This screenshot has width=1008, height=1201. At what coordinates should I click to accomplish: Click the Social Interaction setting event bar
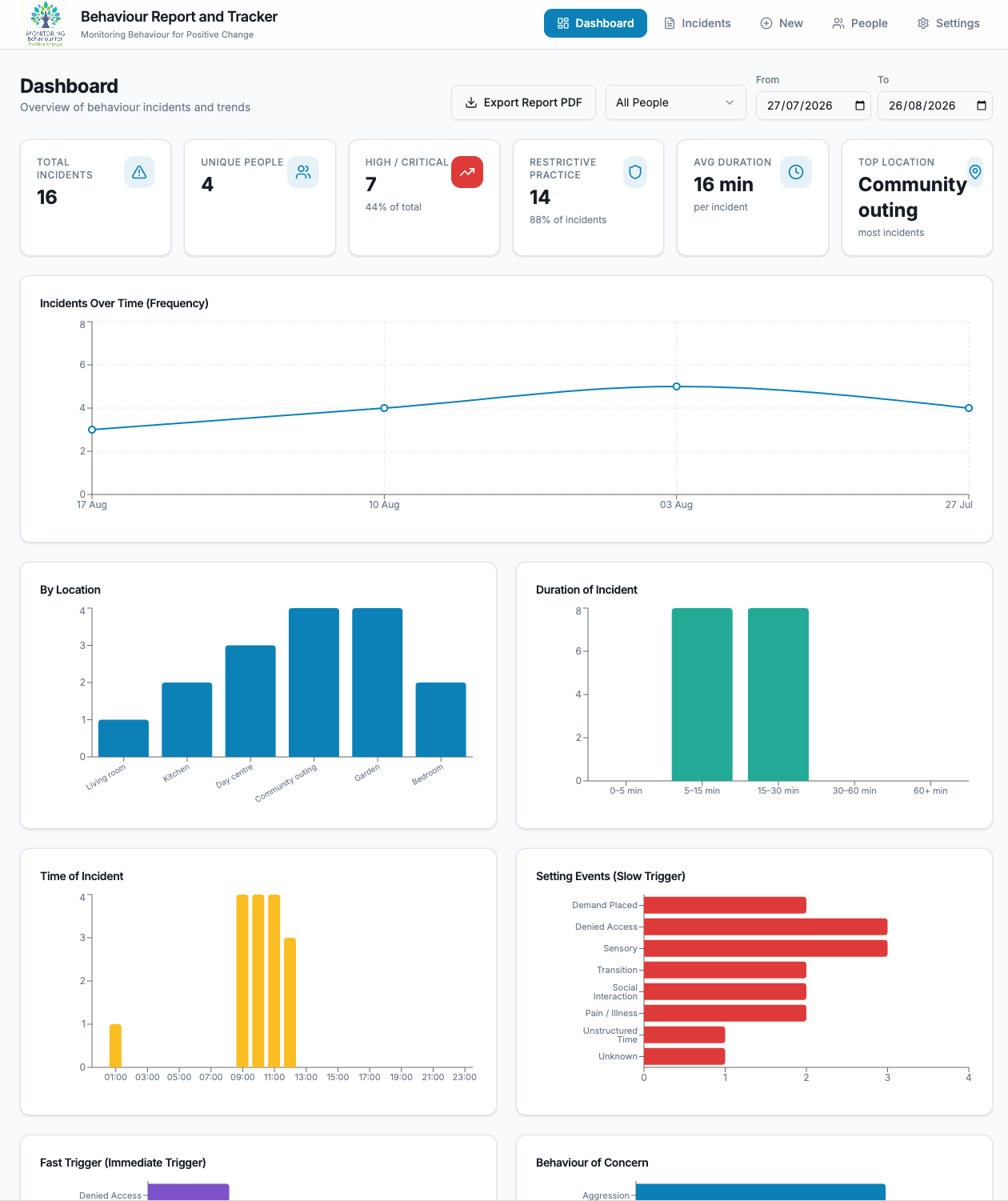(x=725, y=991)
